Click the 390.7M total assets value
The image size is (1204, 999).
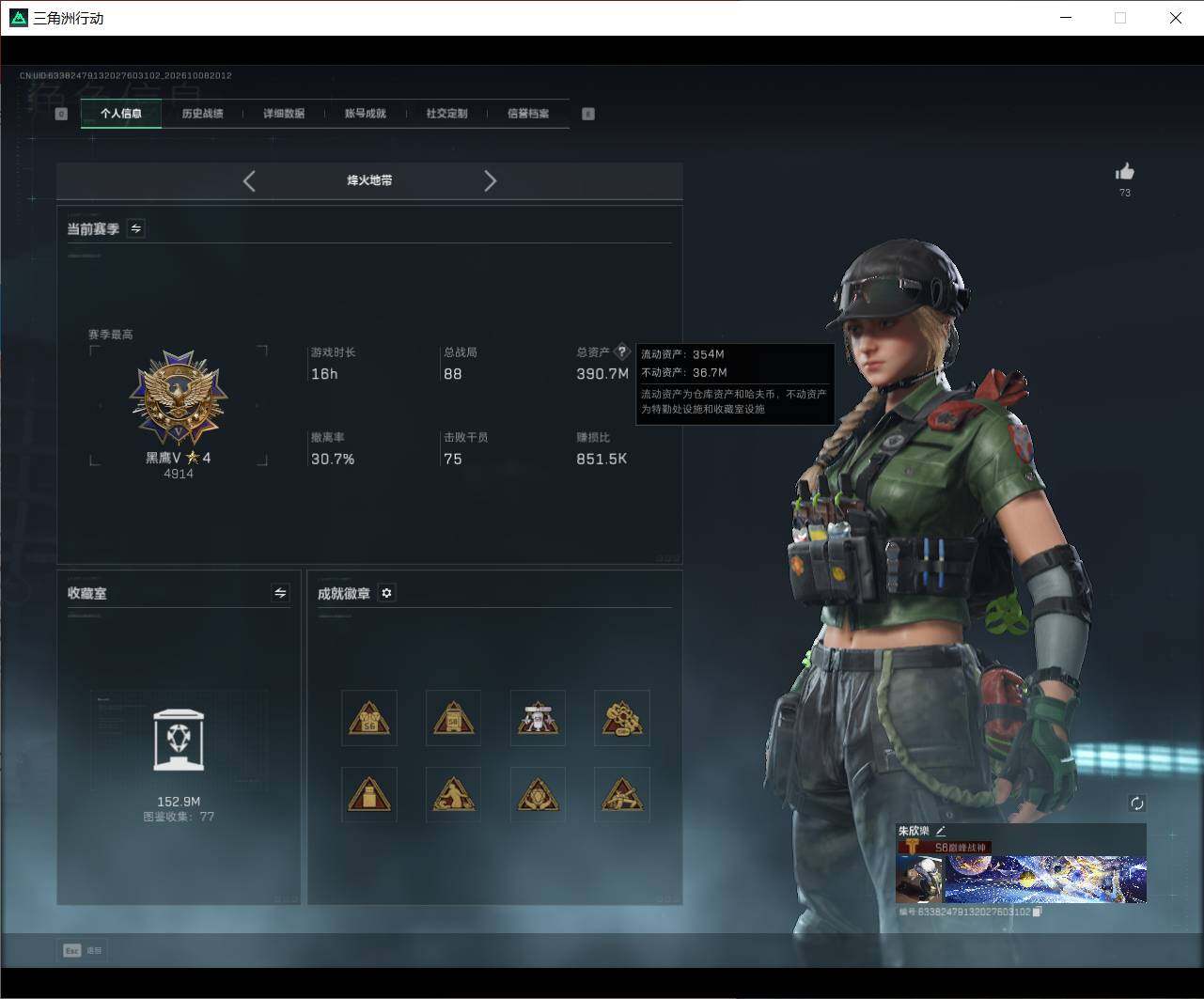(x=602, y=374)
